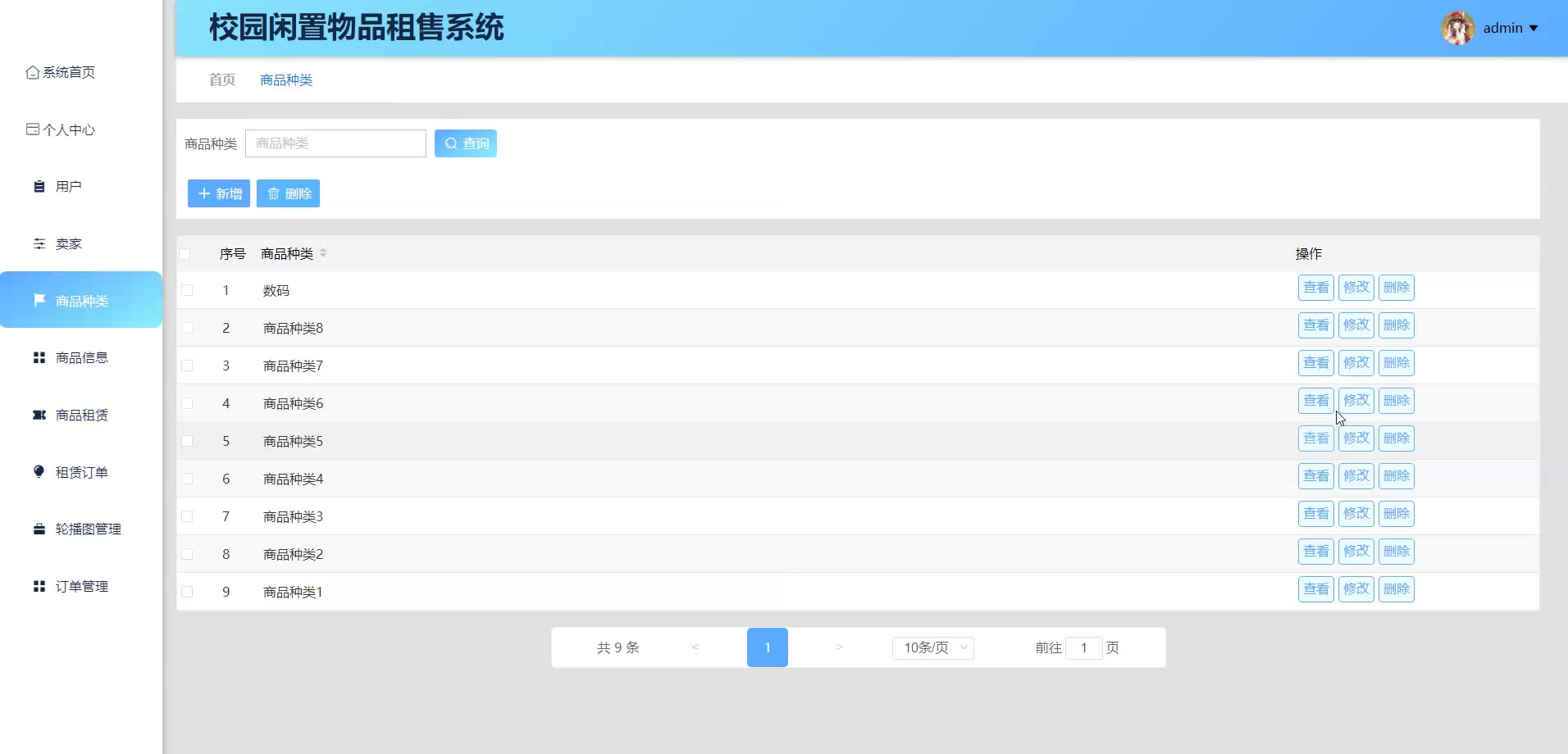Check the row checkbox for 商品种类6
The image size is (1568, 754).
(187, 403)
